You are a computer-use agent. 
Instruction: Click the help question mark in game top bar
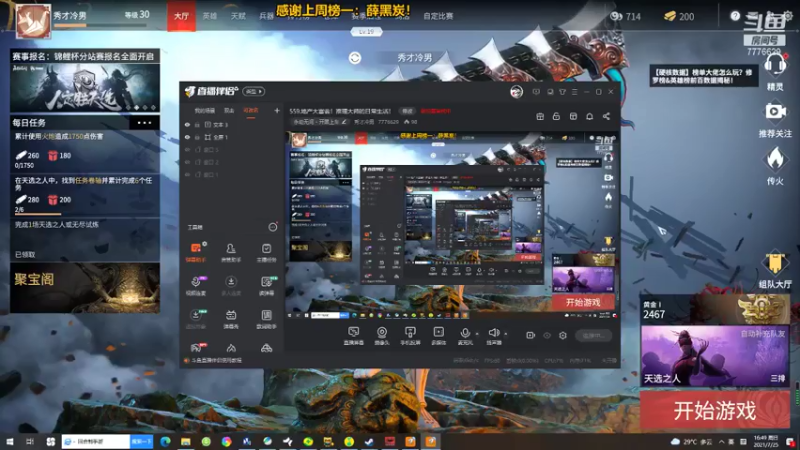coord(735,16)
